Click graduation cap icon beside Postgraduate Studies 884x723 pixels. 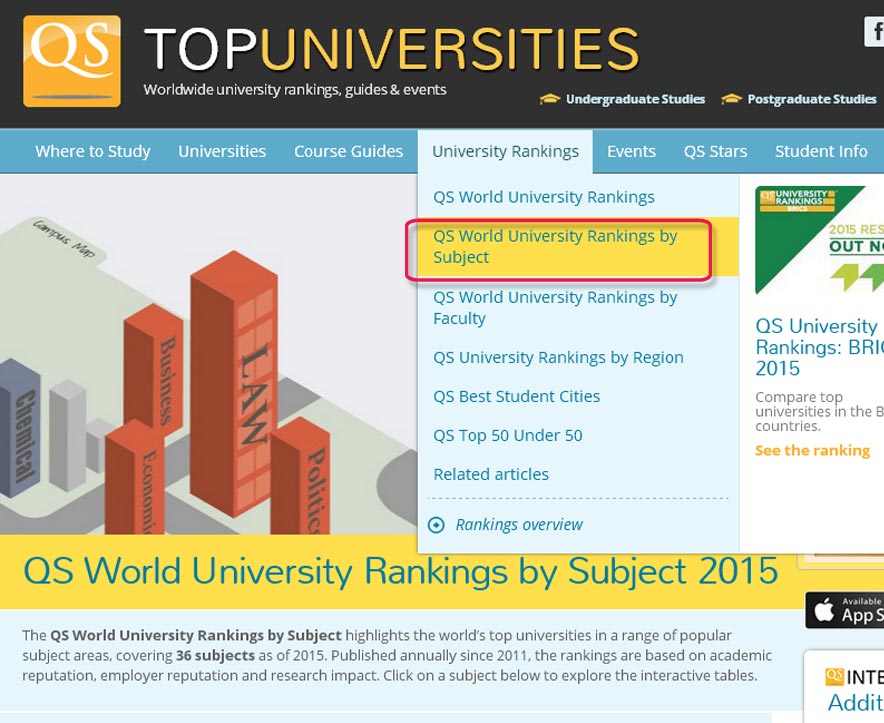pyautogui.click(x=731, y=99)
